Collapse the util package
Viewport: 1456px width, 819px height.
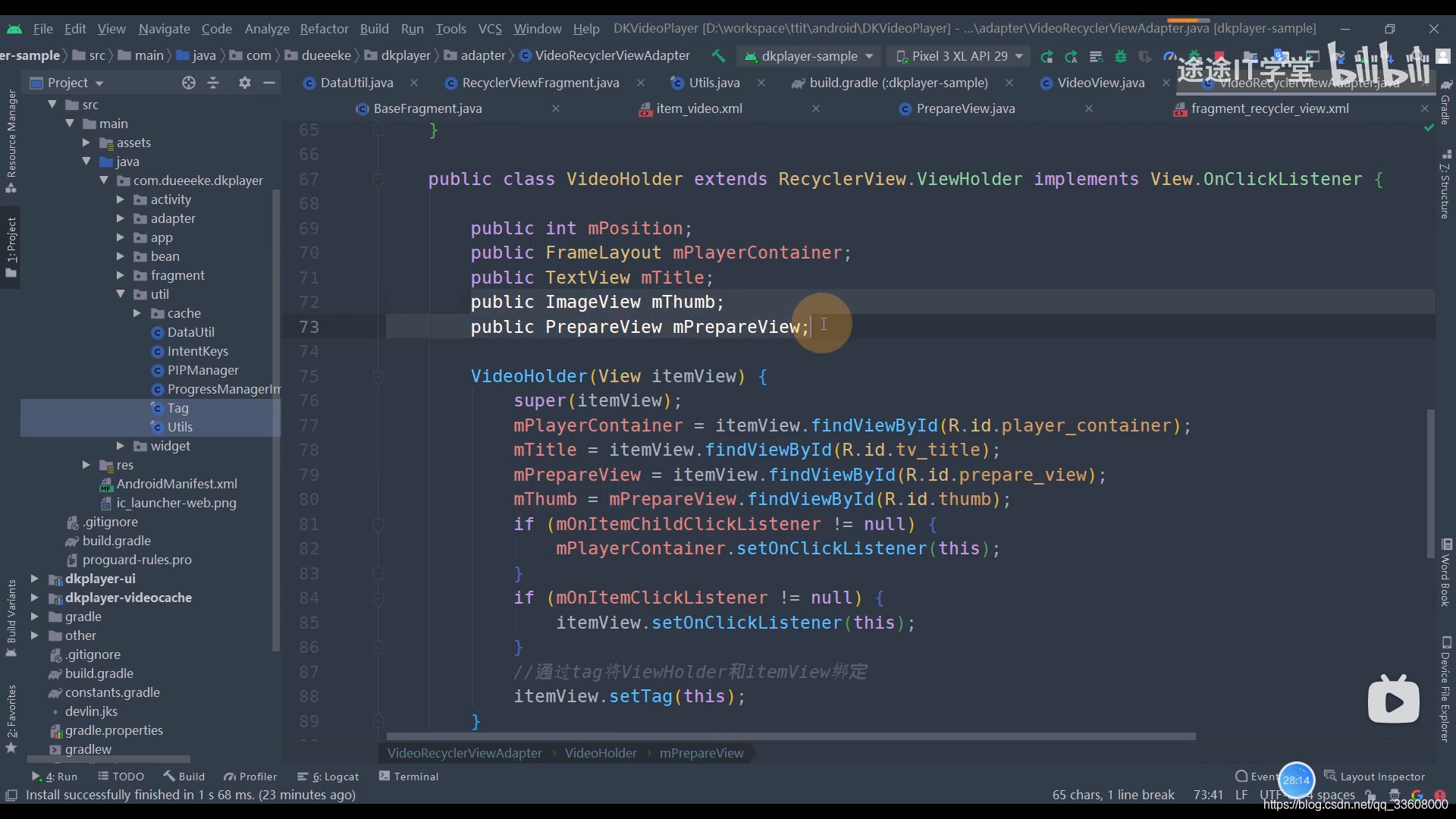[x=121, y=294]
